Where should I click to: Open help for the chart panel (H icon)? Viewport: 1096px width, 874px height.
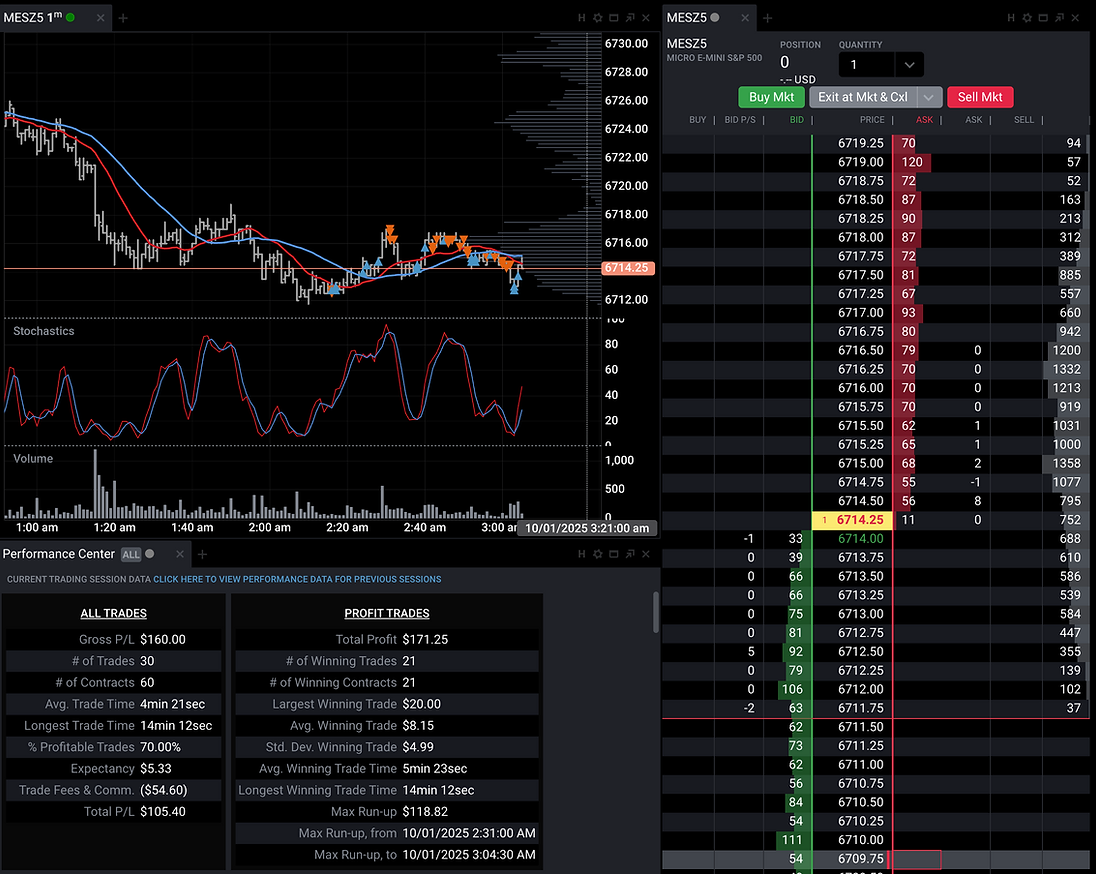(582, 18)
